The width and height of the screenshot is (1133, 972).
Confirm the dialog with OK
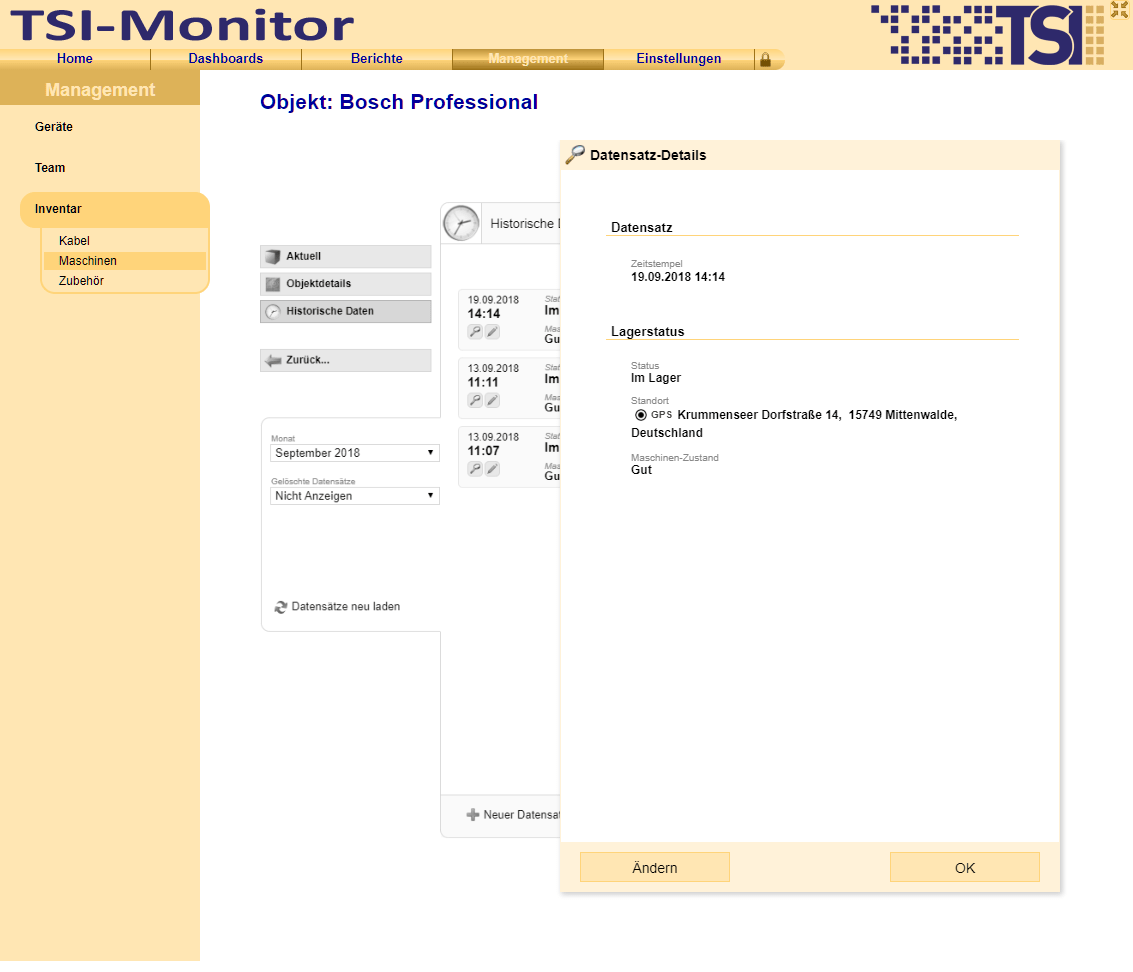(x=965, y=868)
